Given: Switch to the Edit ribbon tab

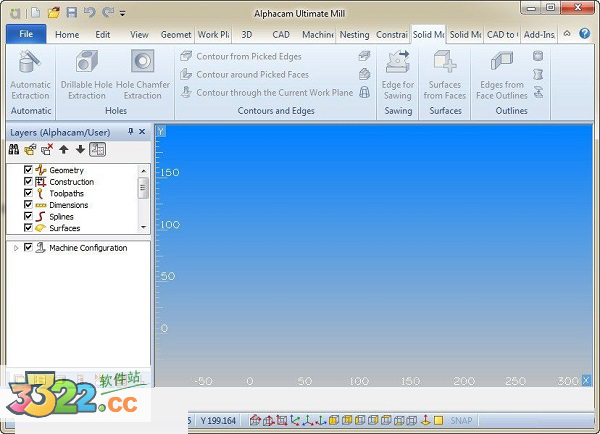Looking at the screenshot, I should point(103,34).
